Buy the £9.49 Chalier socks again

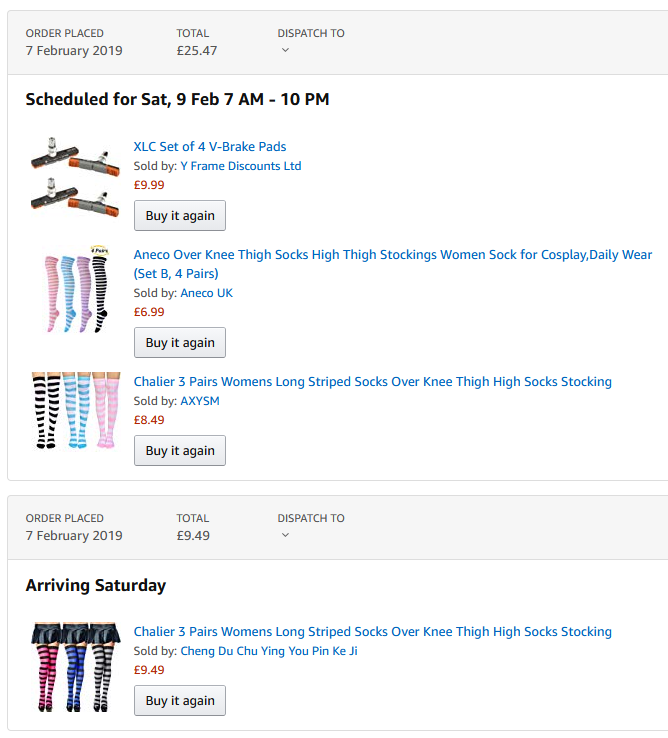pos(180,700)
